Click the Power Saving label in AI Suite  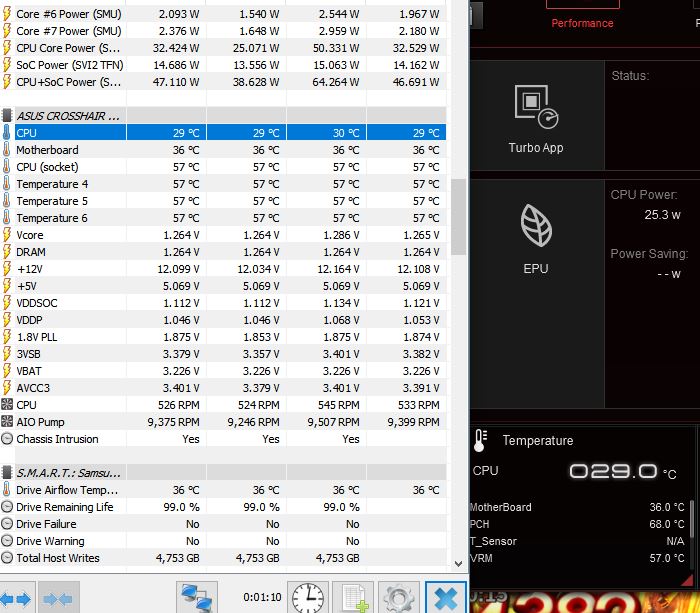click(650, 254)
